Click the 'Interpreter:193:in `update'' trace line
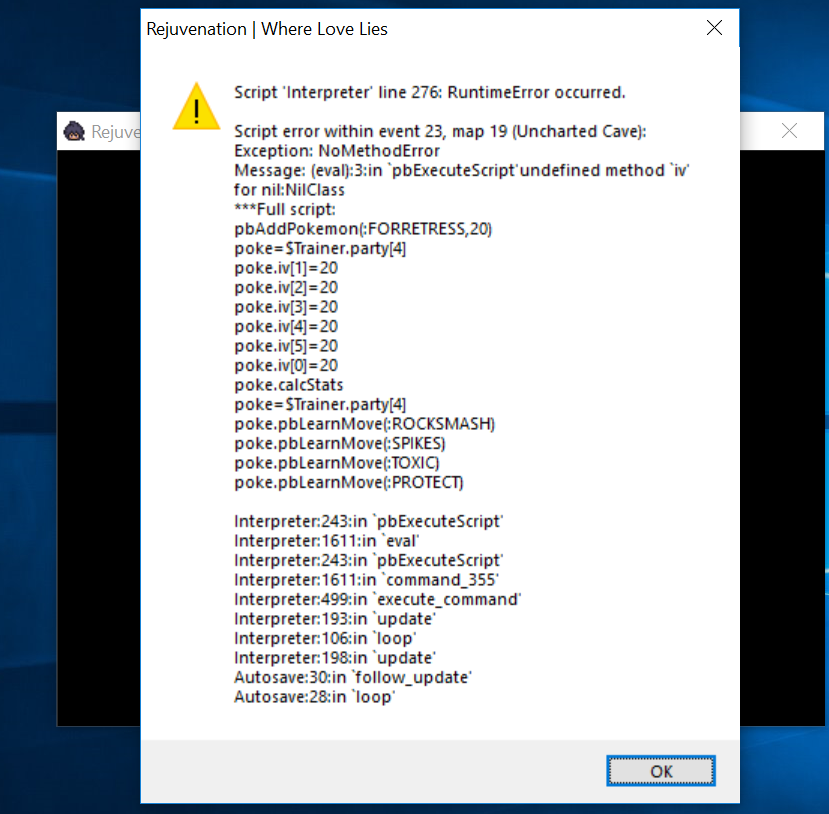The image size is (829, 814). pyautogui.click(x=335, y=619)
